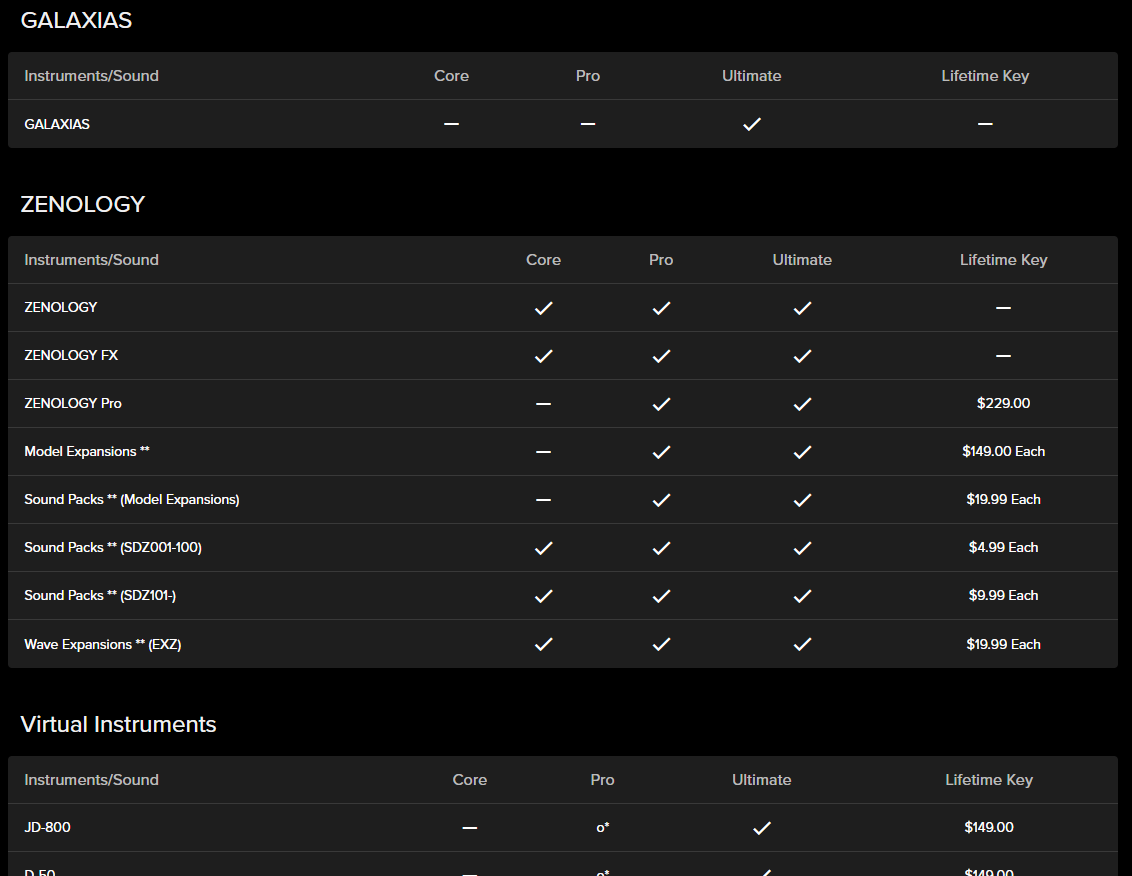Image resolution: width=1132 pixels, height=876 pixels.
Task: Click the $149.00 price for JD-800
Action: tap(989, 827)
